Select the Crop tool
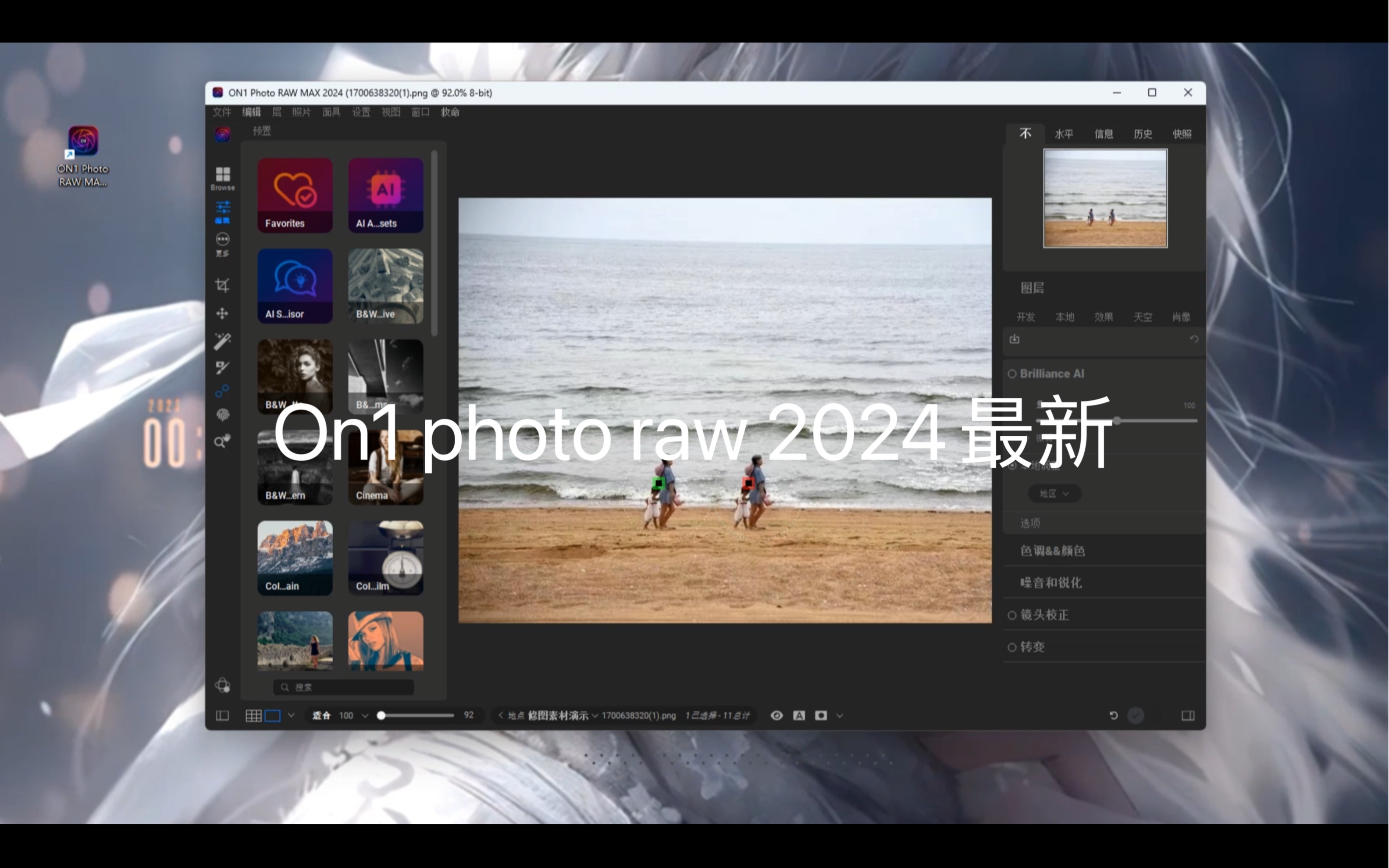This screenshot has height=868, width=1389. point(222,285)
